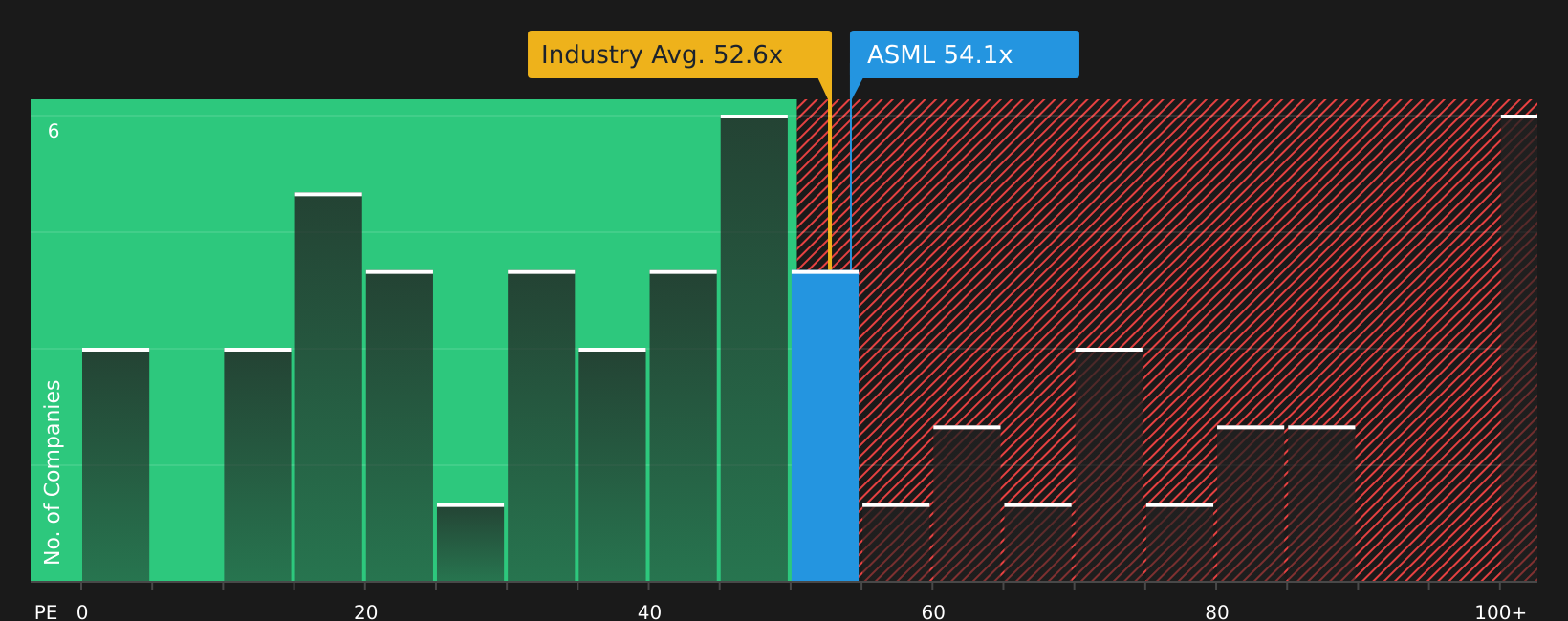Click the histogram bar for PE 0-5
1568x621 pixels.
click(116, 465)
